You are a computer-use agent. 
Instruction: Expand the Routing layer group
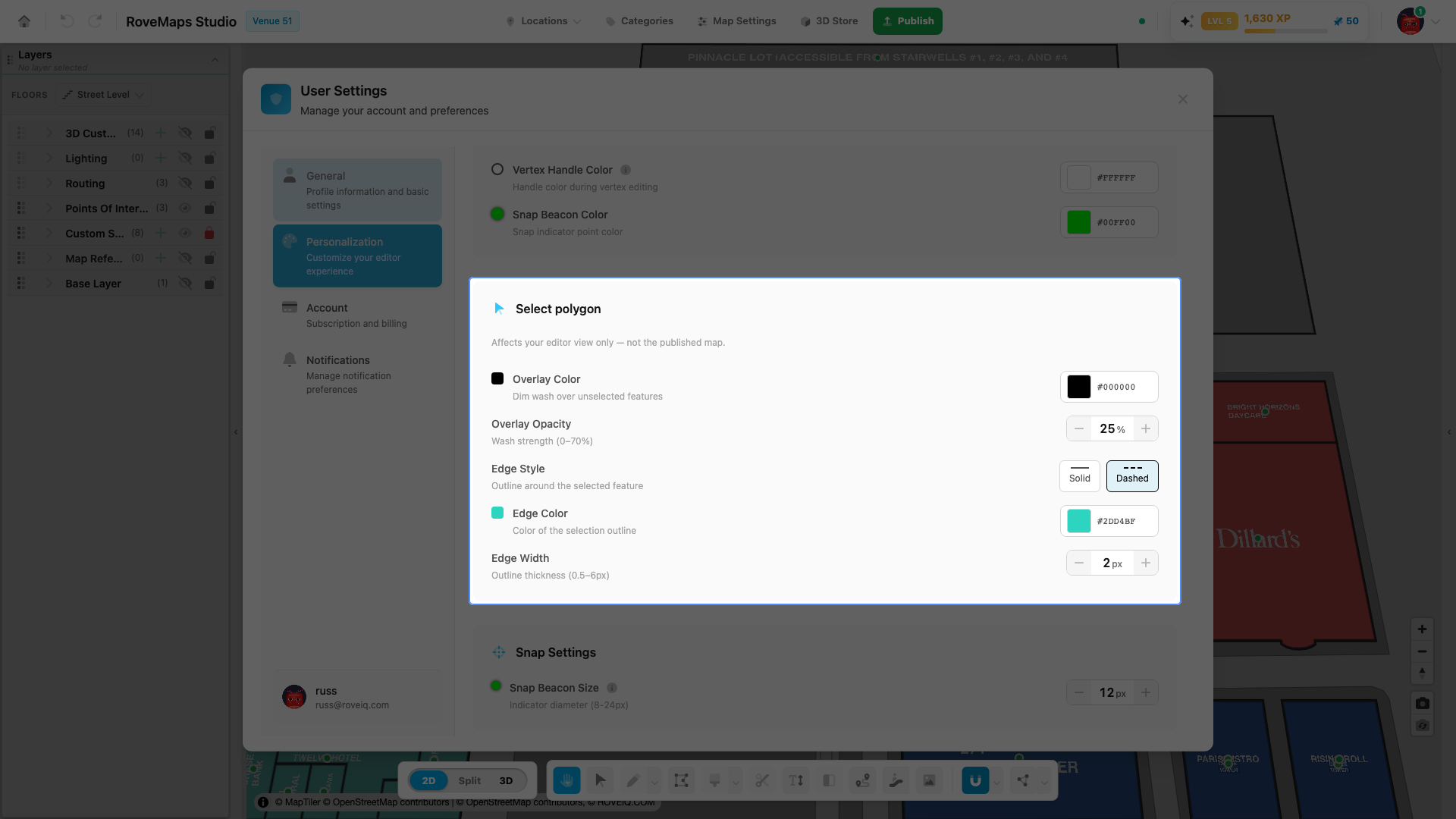[49, 183]
